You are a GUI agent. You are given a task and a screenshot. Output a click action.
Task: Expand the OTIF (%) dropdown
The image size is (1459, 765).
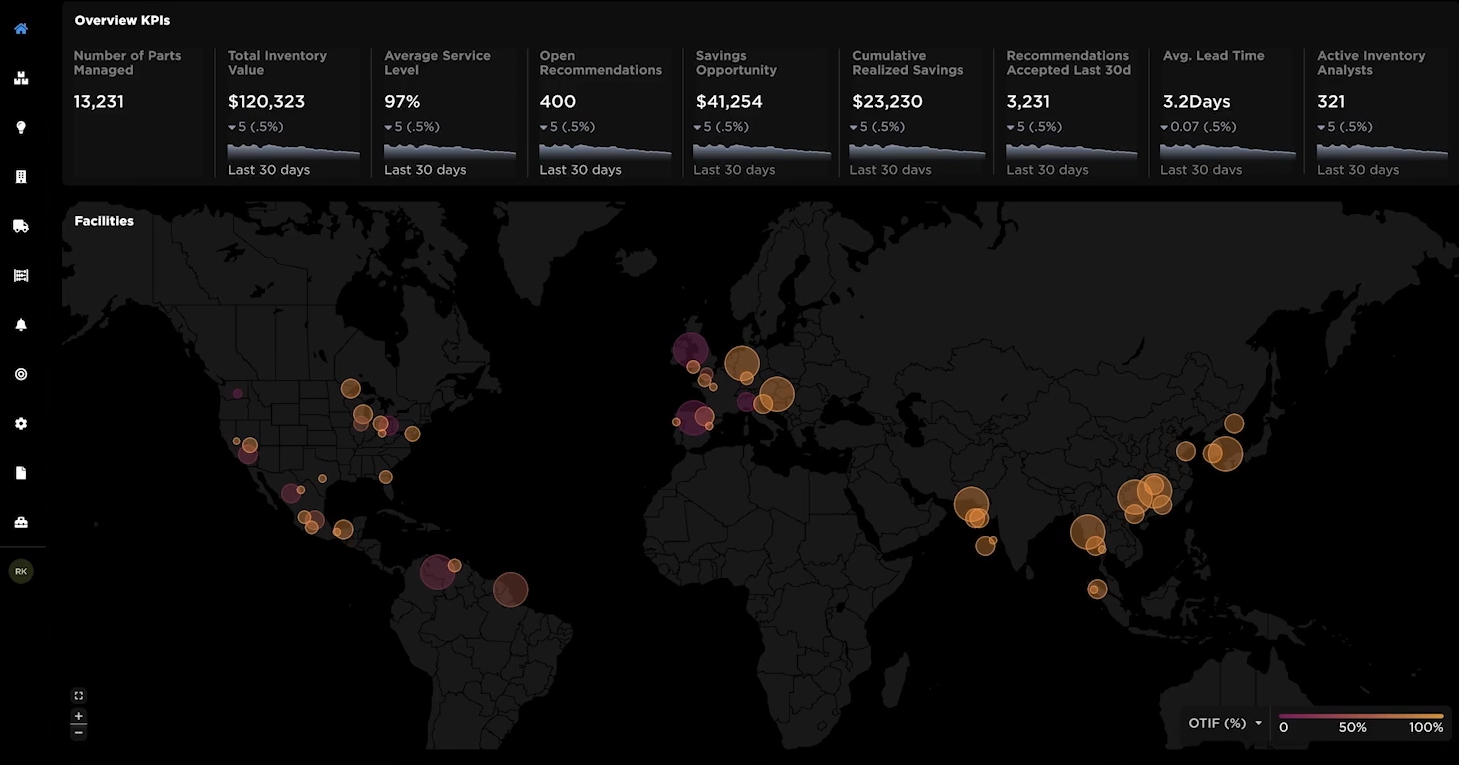point(1225,723)
